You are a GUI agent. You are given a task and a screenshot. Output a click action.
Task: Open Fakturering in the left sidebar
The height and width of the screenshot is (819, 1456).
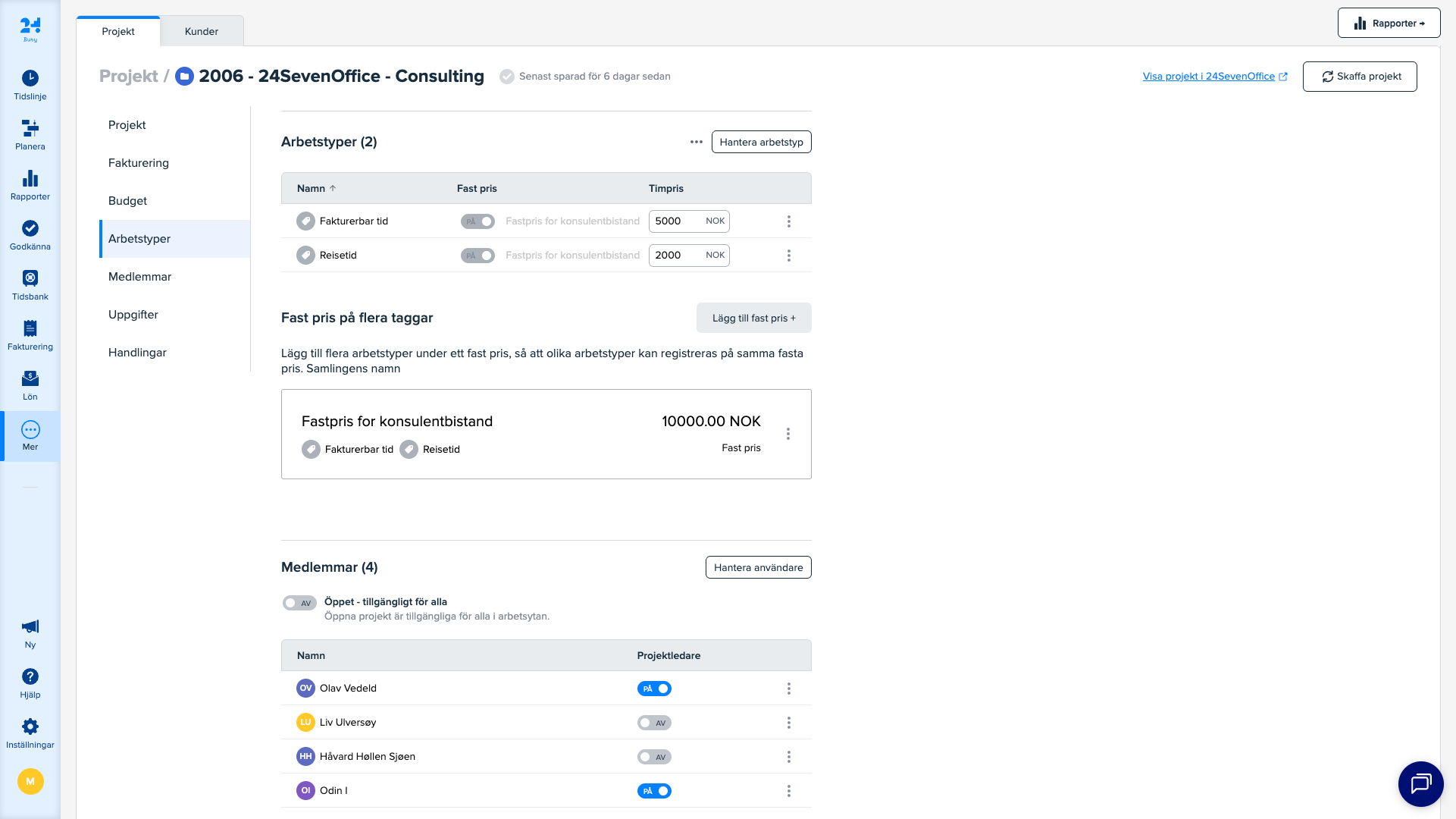click(30, 335)
